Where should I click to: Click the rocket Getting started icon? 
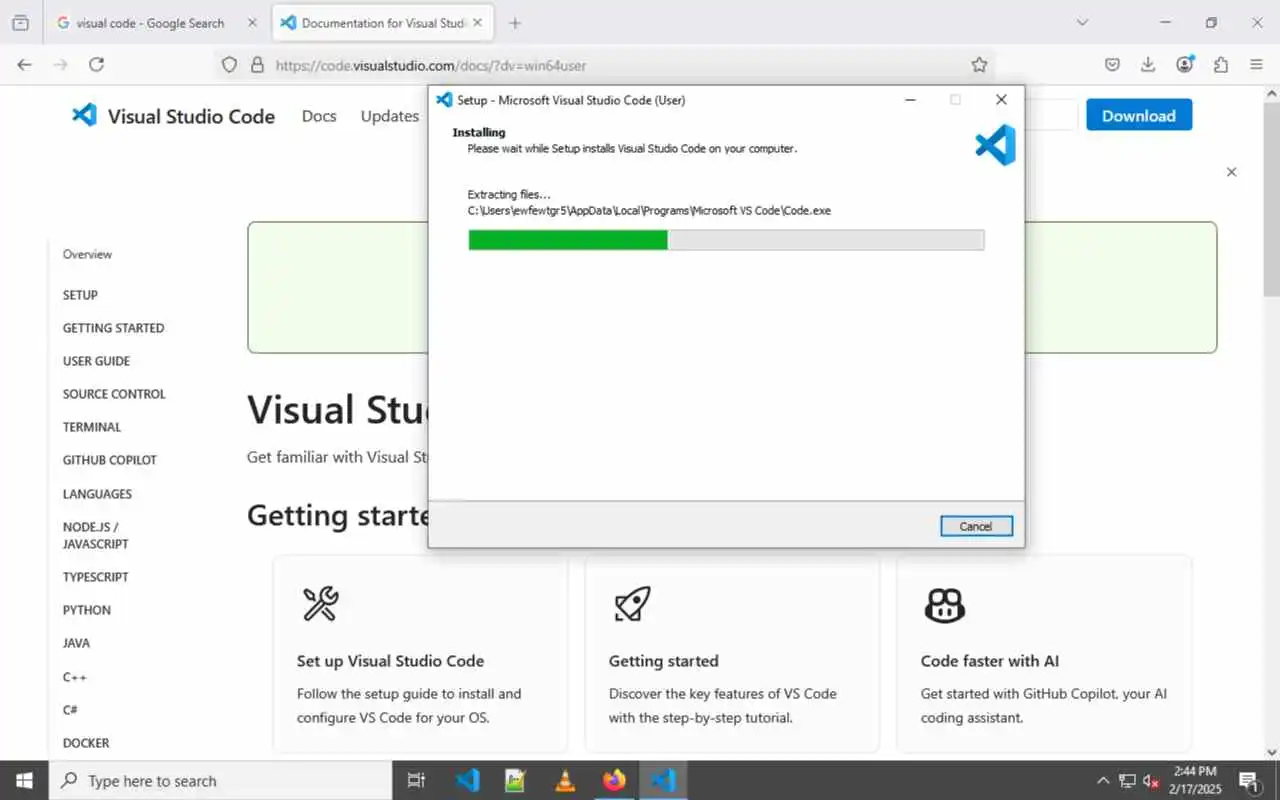point(632,604)
